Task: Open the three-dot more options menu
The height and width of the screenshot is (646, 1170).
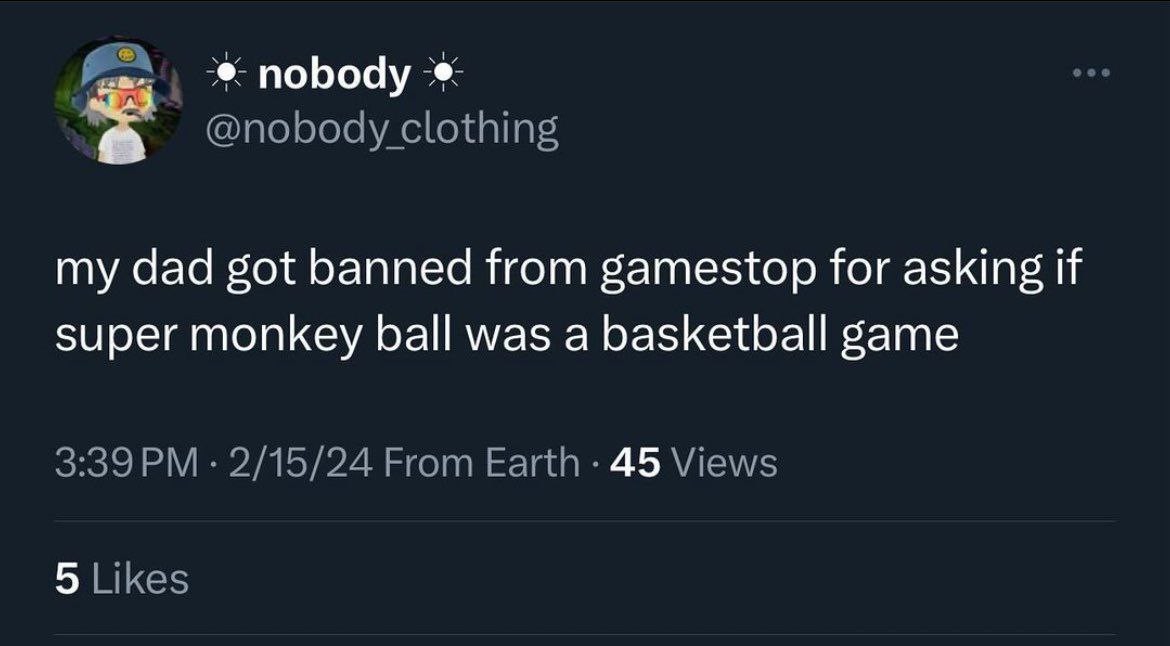Action: click(x=1089, y=73)
